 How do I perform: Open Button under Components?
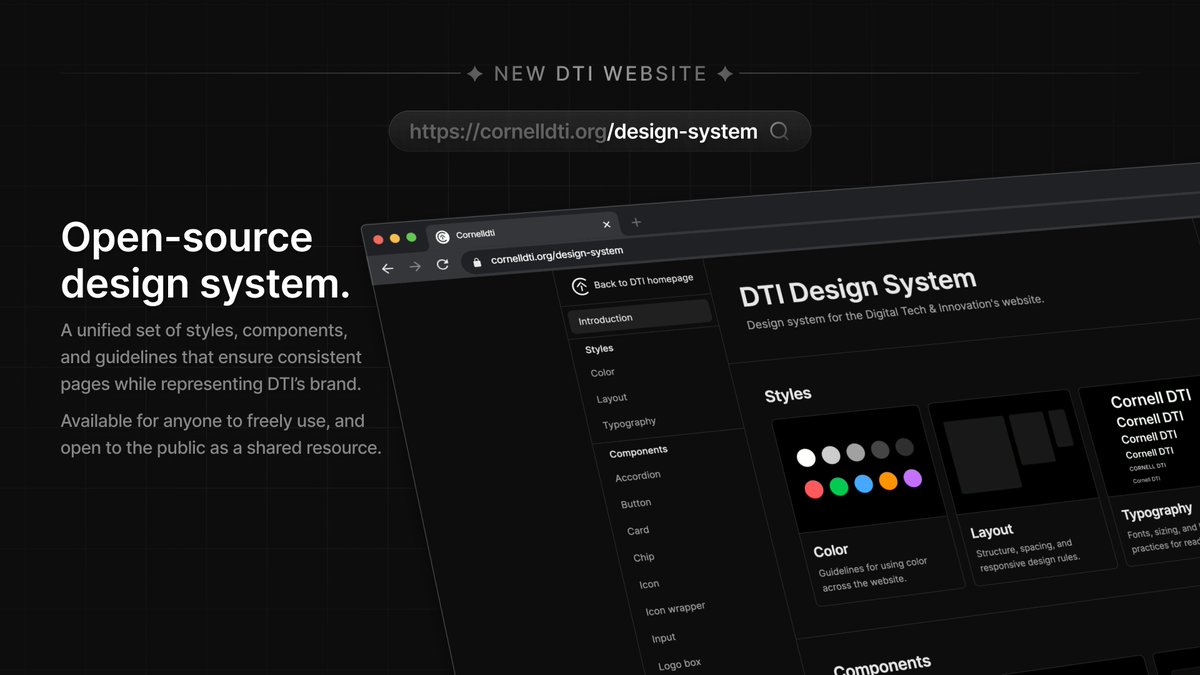(x=636, y=503)
